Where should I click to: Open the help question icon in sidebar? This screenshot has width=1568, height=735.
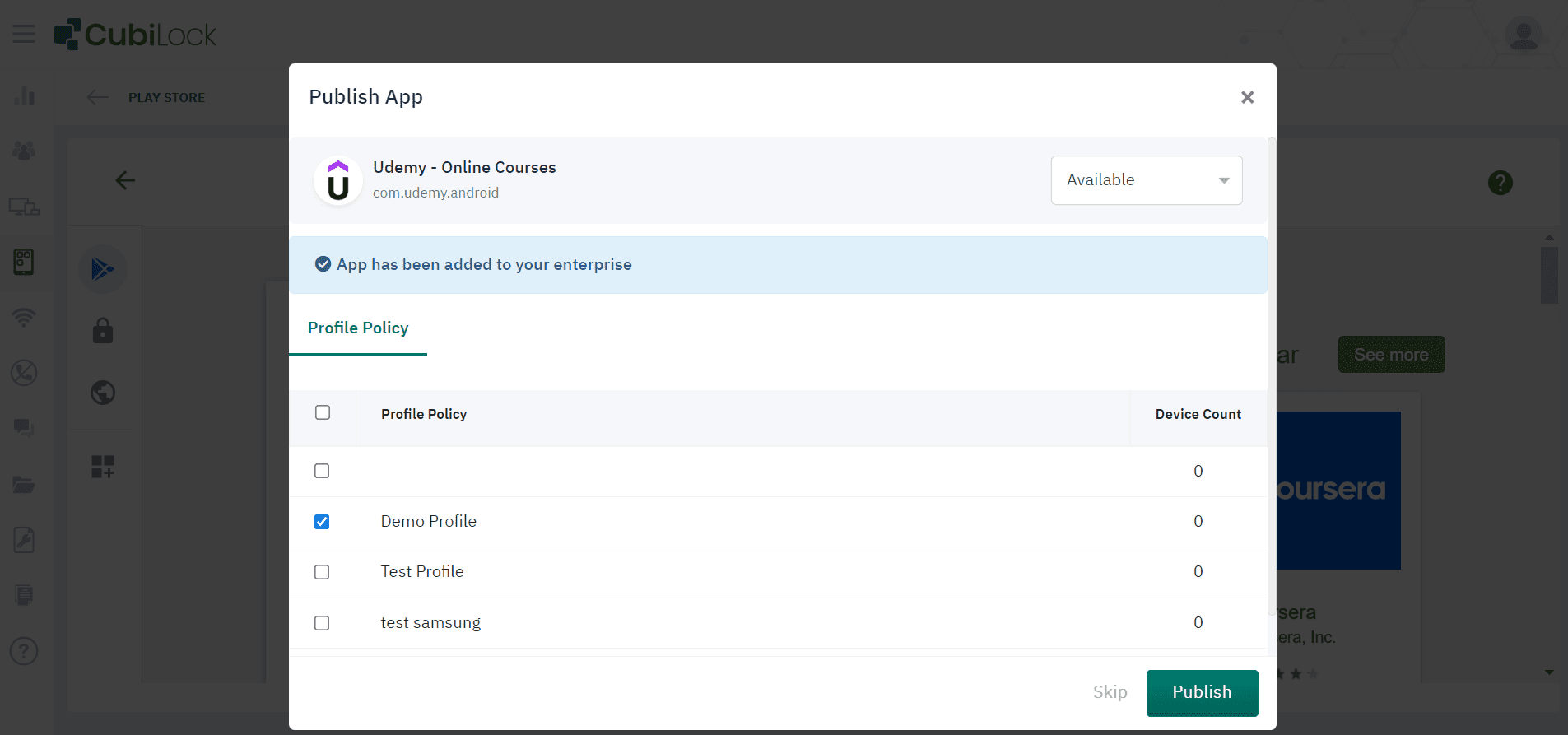pyautogui.click(x=24, y=651)
